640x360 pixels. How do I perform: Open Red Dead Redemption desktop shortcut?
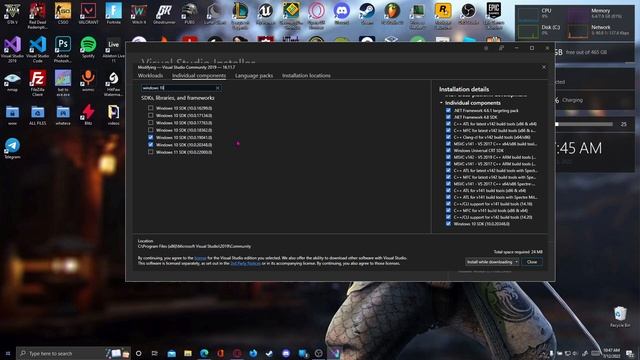click(38, 16)
